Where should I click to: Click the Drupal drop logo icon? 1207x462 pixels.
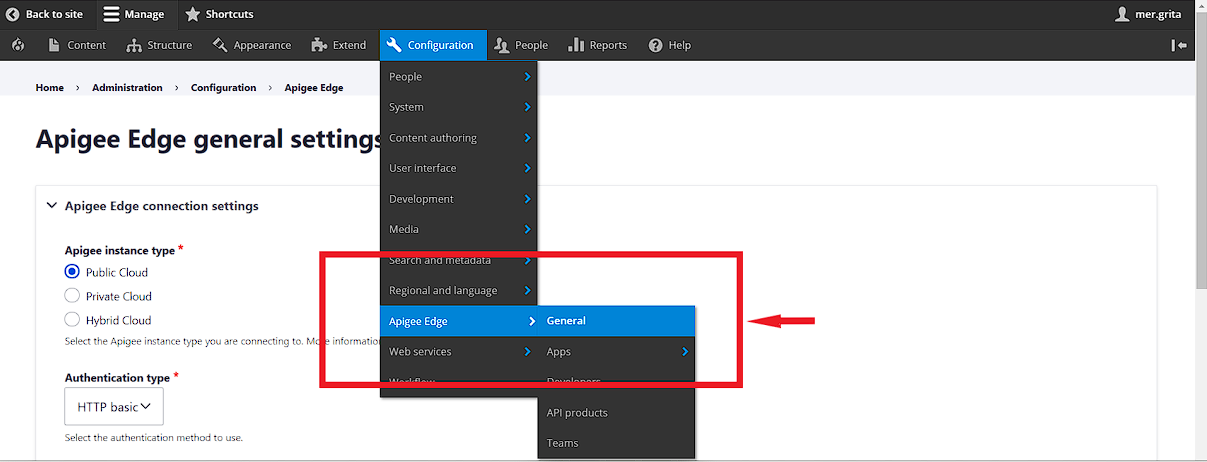[18, 45]
